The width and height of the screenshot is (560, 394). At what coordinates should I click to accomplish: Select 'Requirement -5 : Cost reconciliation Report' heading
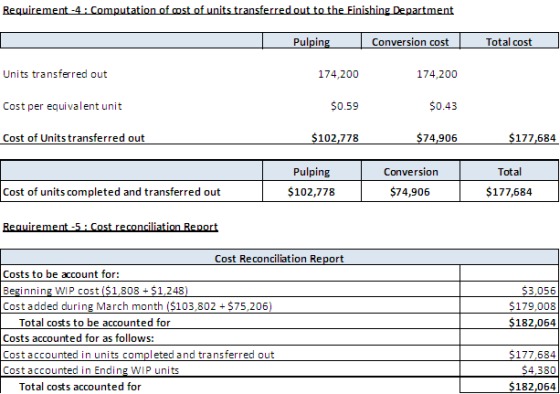(x=110, y=227)
